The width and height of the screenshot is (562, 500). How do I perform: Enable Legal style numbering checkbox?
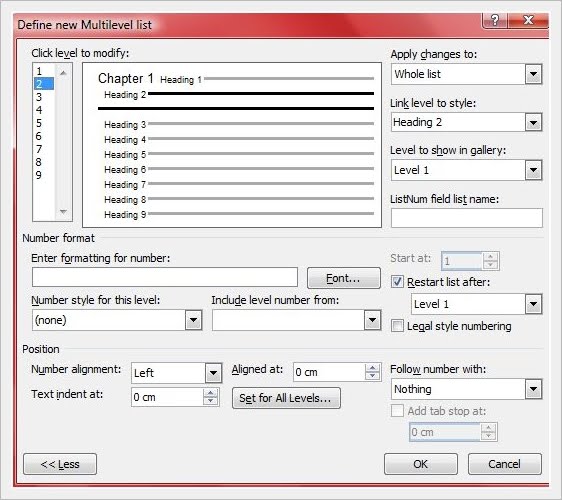(x=397, y=326)
